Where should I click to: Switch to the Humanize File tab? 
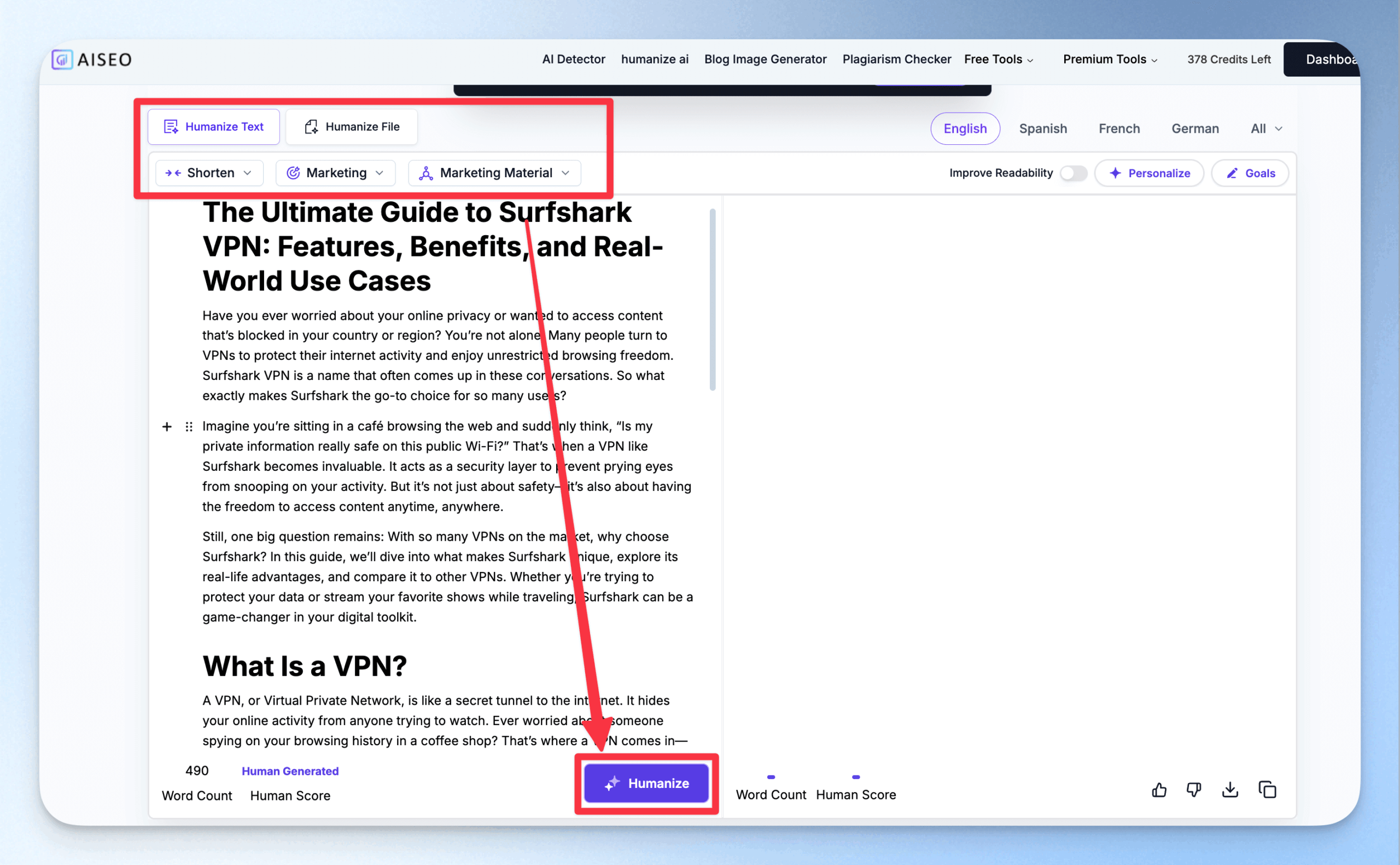point(351,127)
